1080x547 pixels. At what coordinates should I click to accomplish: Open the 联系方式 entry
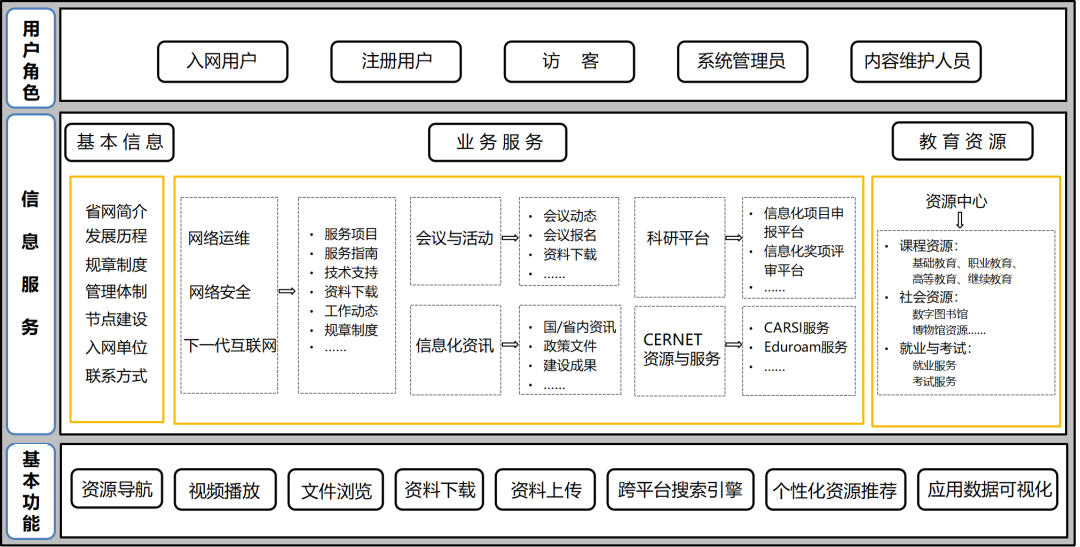116,376
